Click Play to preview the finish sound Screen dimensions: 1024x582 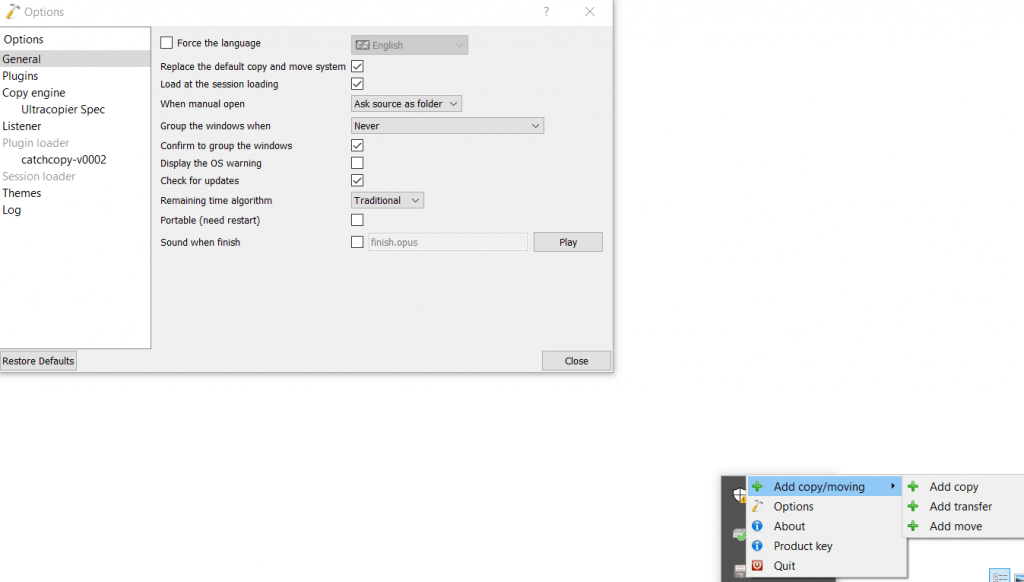point(568,242)
